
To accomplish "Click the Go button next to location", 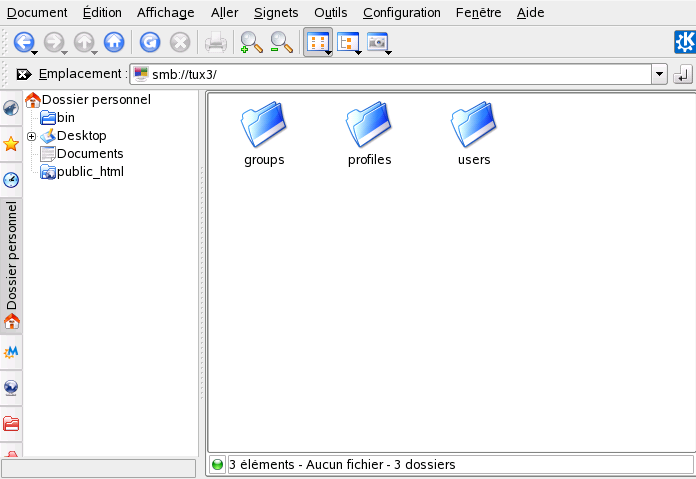I will 683,74.
